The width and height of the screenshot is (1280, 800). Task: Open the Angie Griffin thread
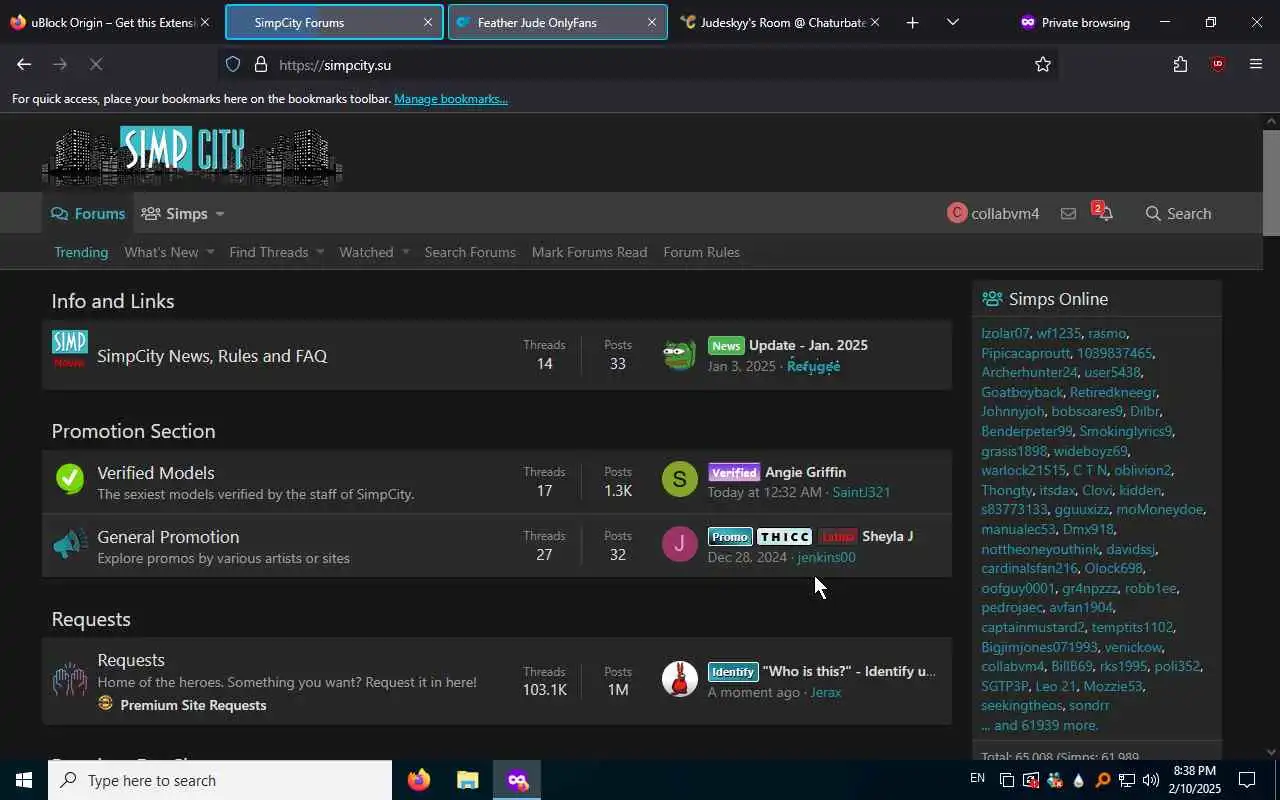[805, 472]
